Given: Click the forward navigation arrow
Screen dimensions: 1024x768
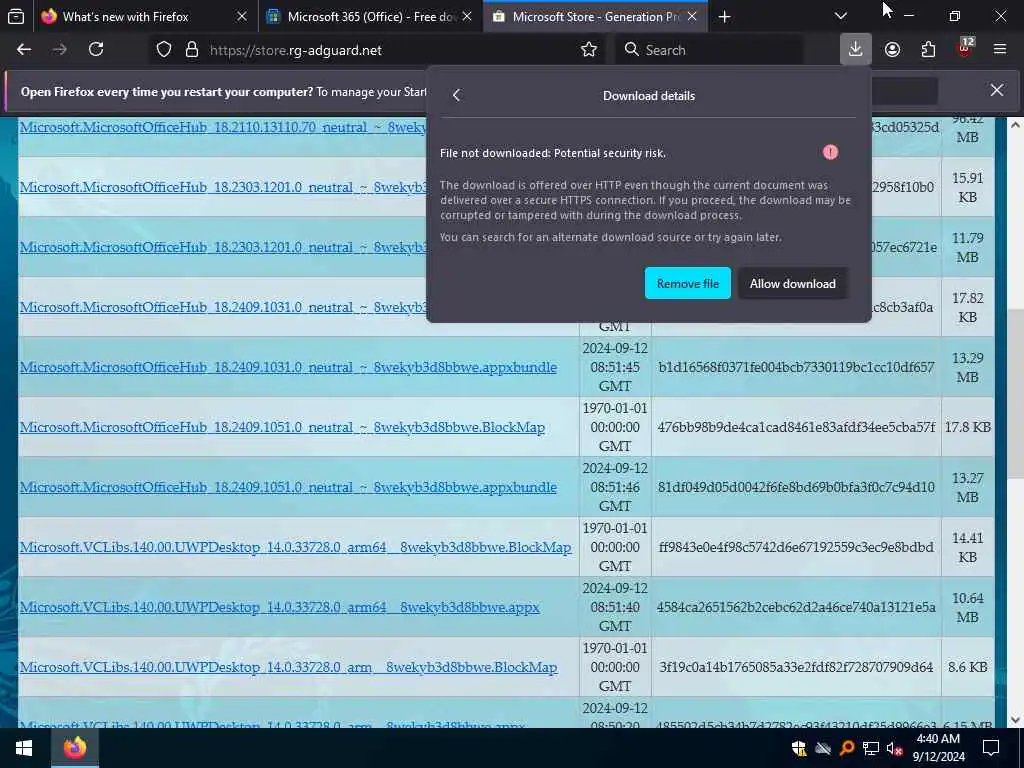Looking at the screenshot, I should [60, 50].
